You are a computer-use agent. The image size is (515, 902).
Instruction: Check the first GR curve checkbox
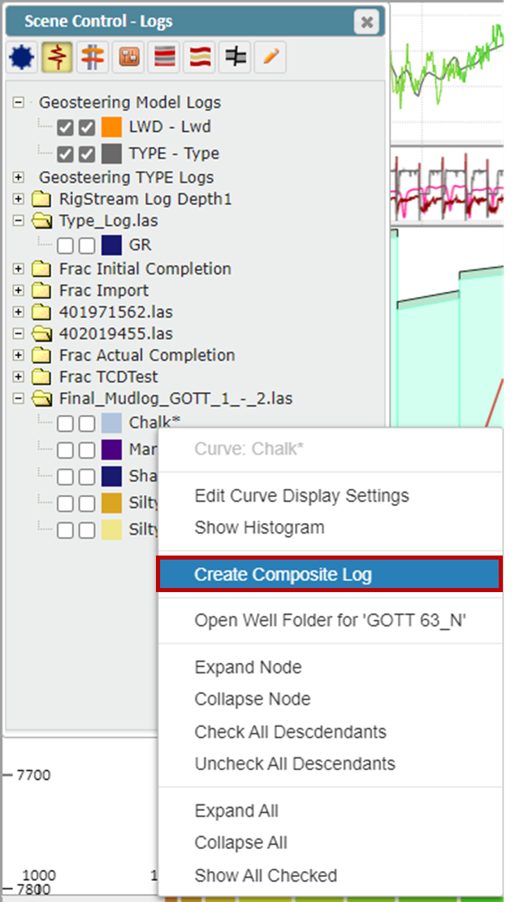point(66,246)
